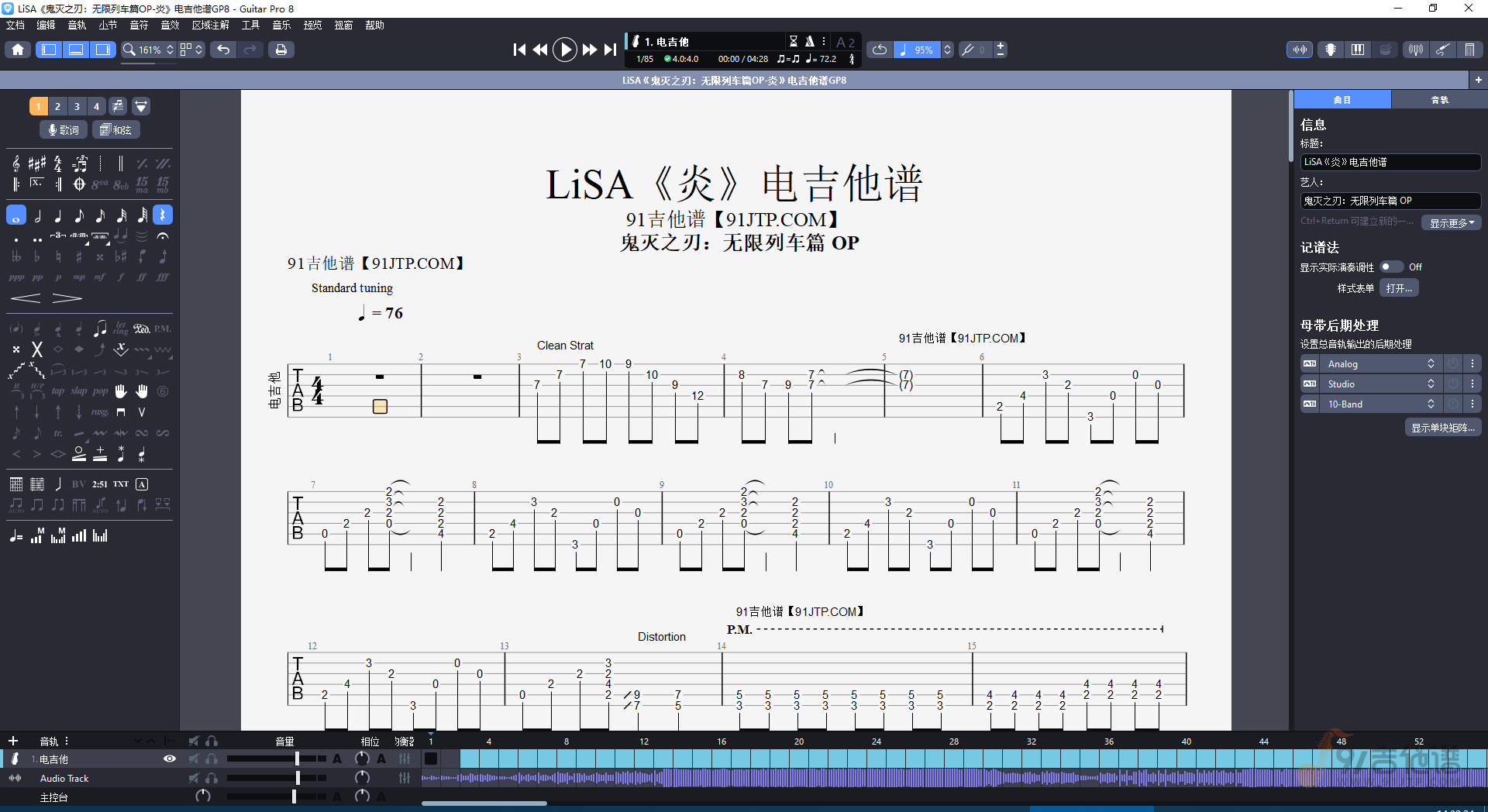Image resolution: width=1488 pixels, height=812 pixels.
Task: Insert the coda directions symbol
Action: (79, 184)
